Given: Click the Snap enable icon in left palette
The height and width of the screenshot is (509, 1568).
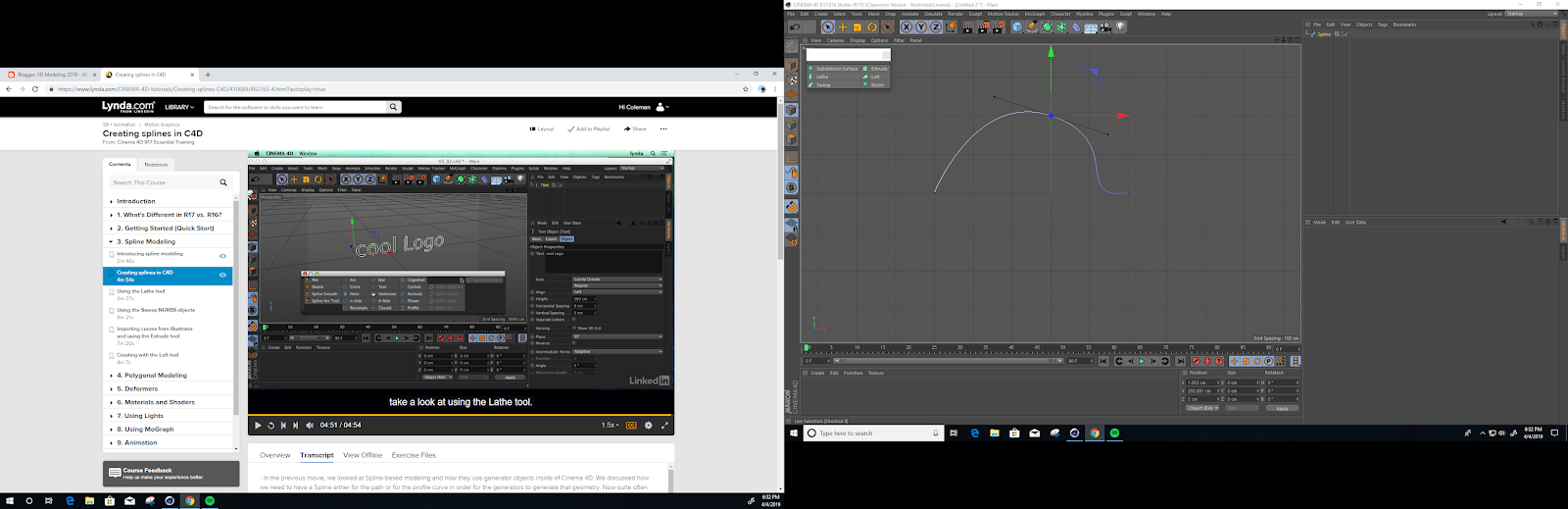Looking at the screenshot, I should [791, 205].
